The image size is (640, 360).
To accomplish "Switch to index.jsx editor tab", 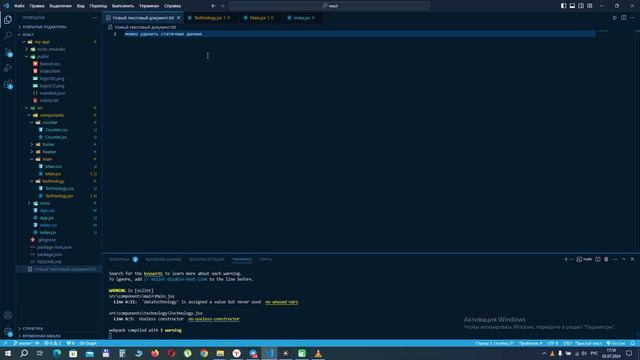I will (302, 18).
